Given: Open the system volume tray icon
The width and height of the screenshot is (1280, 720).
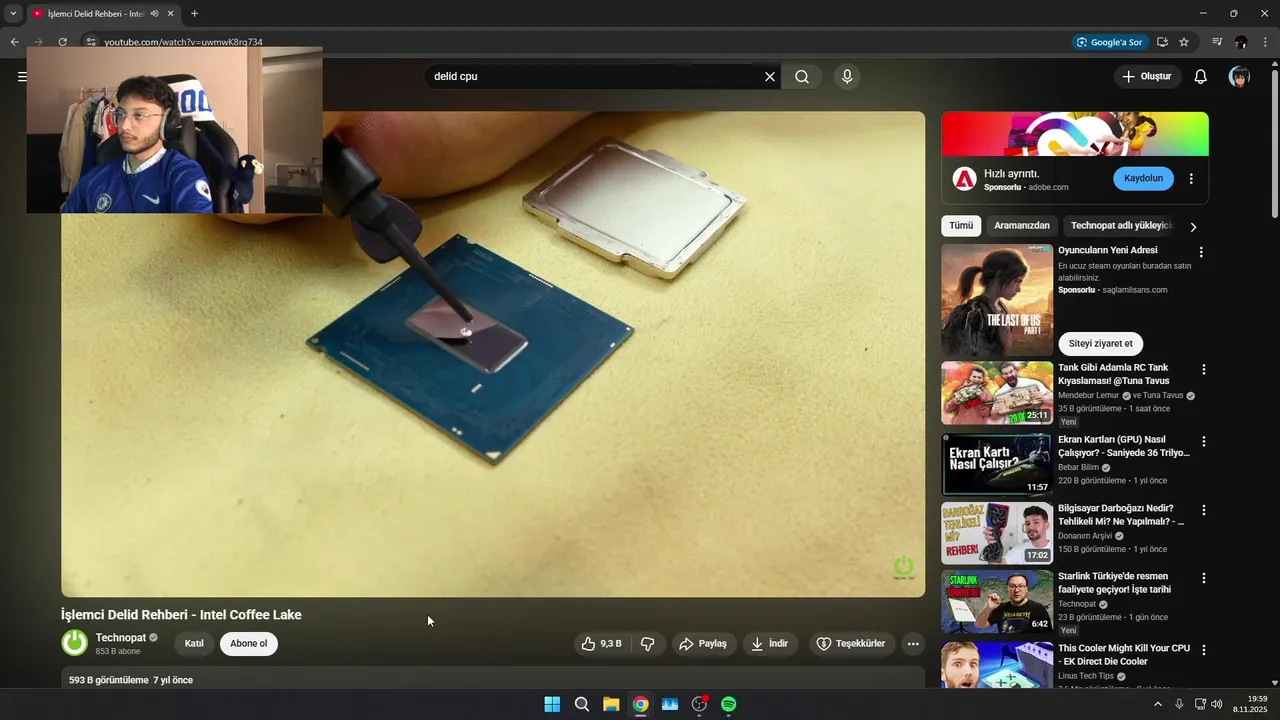Looking at the screenshot, I should tap(1216, 704).
